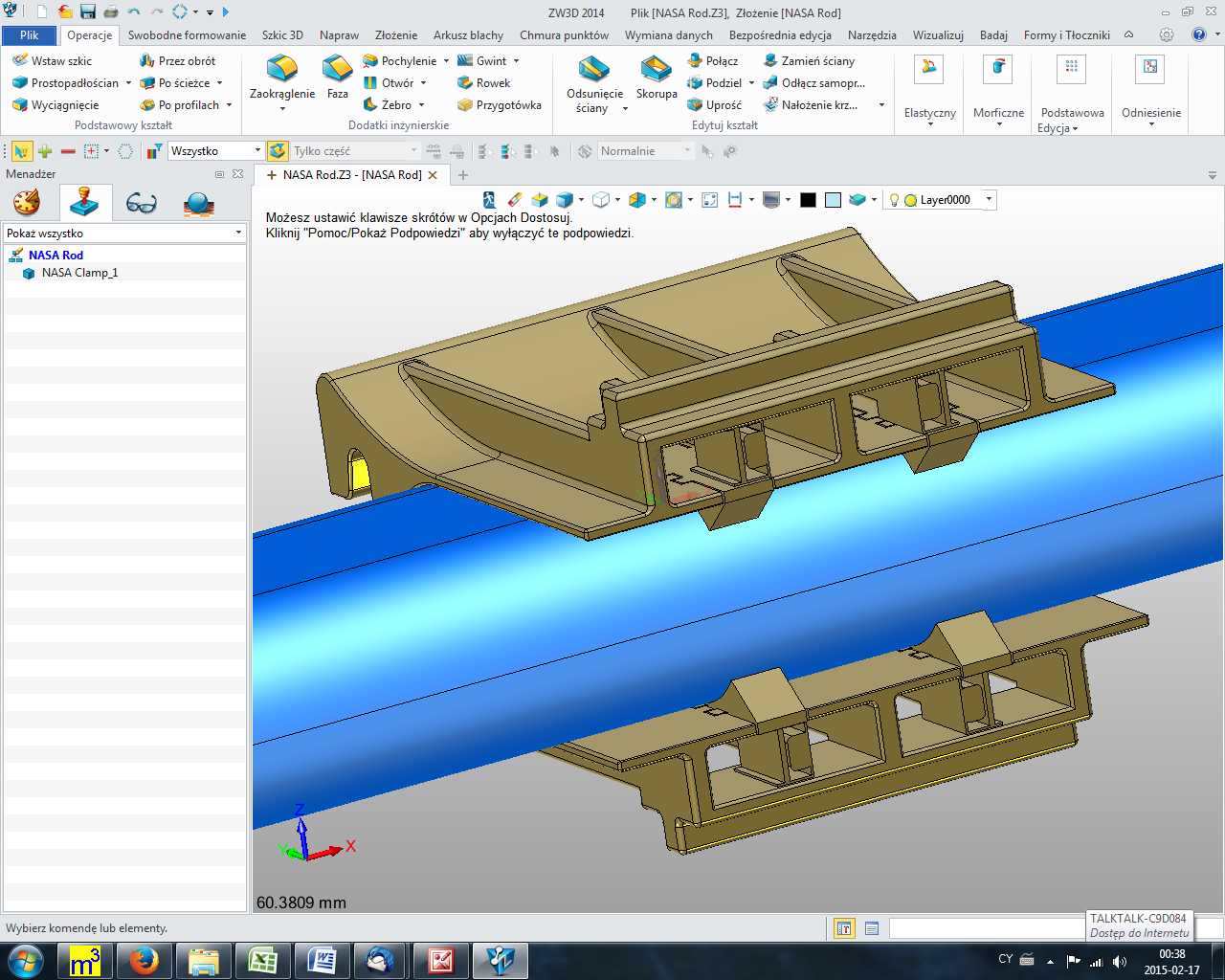
Task: Click the zoom-to-fit icon in view toolbar
Action: 709,199
